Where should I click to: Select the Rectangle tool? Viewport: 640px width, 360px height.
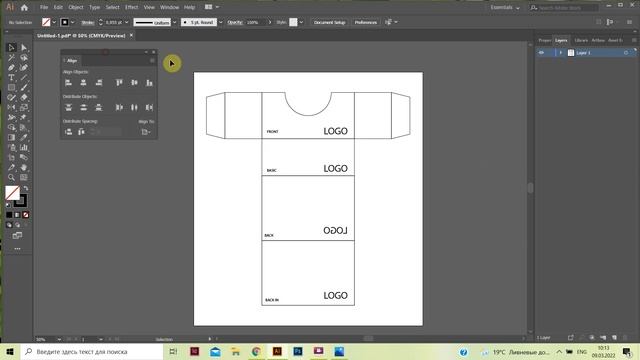coord(11,87)
